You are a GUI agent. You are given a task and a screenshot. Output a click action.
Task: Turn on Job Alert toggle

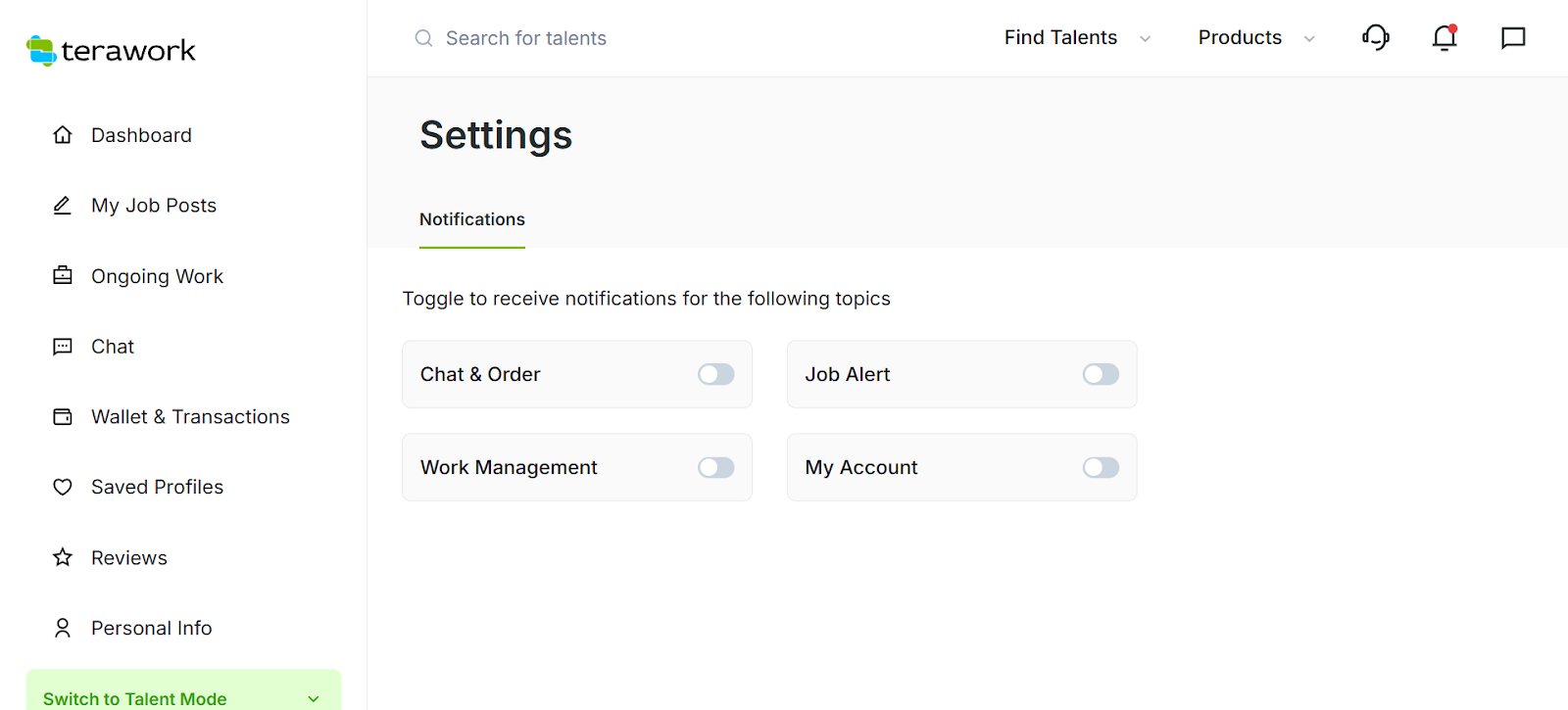pyautogui.click(x=1101, y=374)
